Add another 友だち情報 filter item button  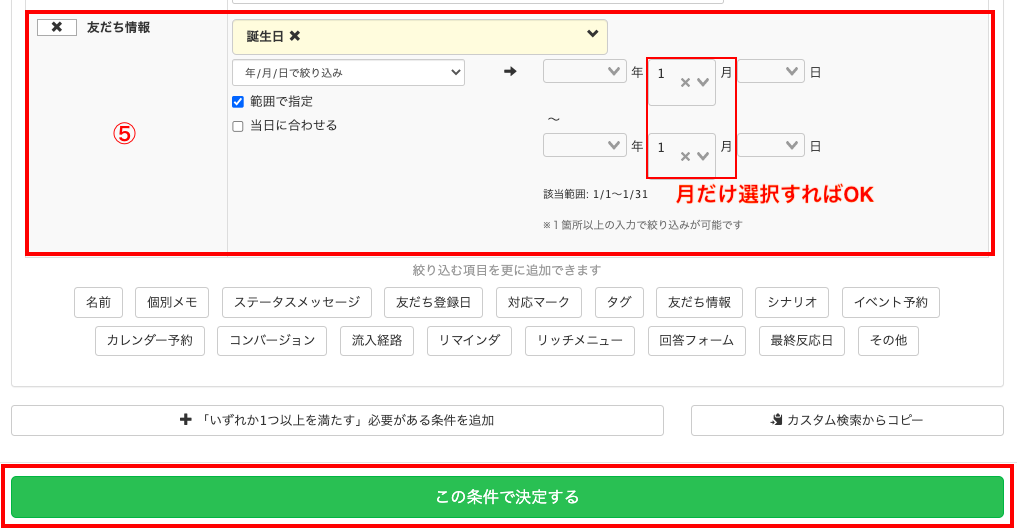tap(699, 303)
